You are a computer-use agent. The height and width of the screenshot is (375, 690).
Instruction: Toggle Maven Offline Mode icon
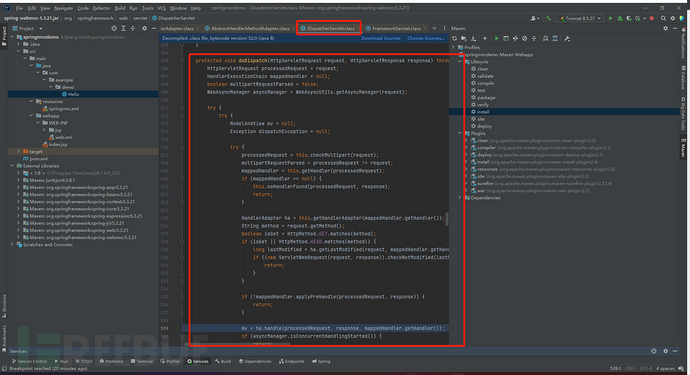click(515, 38)
